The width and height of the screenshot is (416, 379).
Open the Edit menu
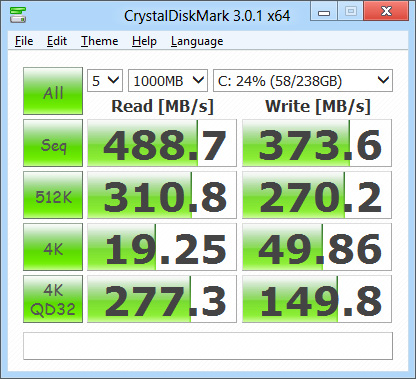coord(57,41)
